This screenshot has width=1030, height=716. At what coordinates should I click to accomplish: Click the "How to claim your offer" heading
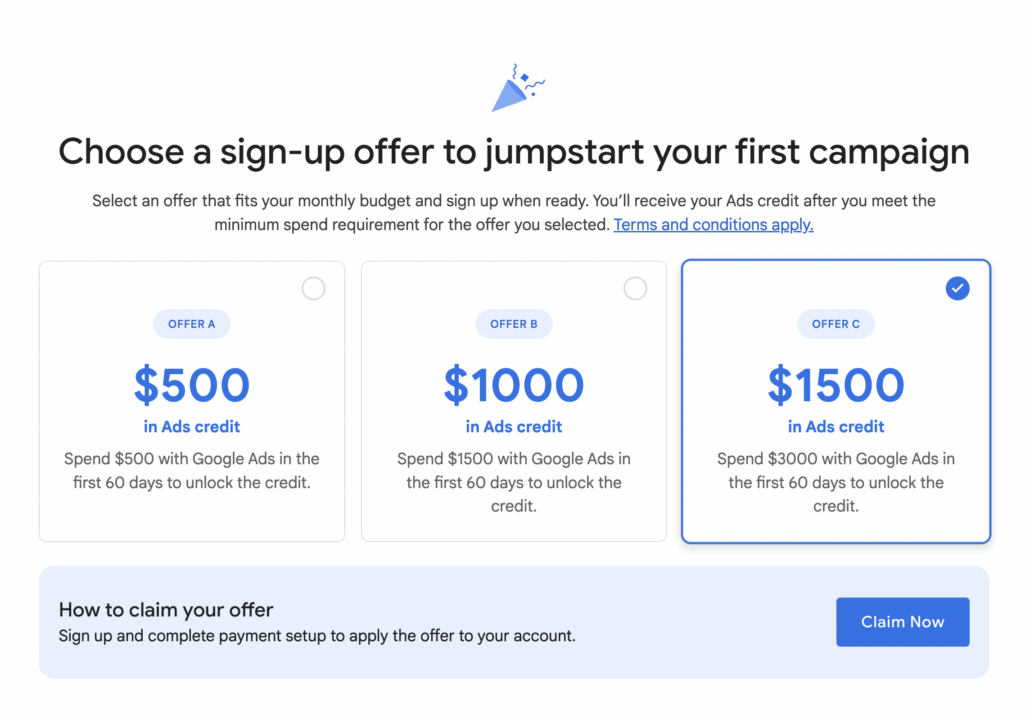(x=166, y=610)
